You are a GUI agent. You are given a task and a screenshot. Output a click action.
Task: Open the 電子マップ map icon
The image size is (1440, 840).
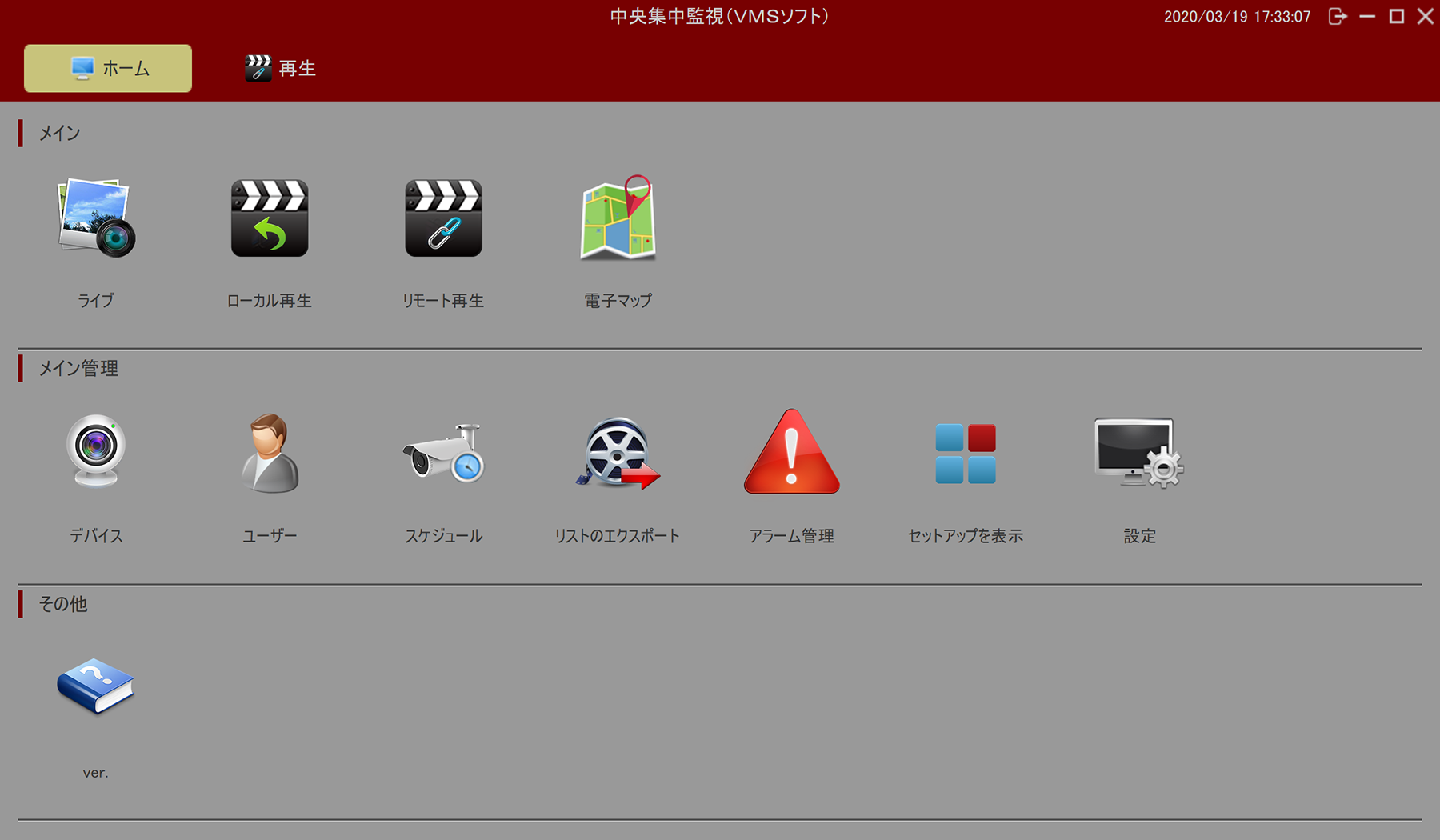tap(618, 218)
